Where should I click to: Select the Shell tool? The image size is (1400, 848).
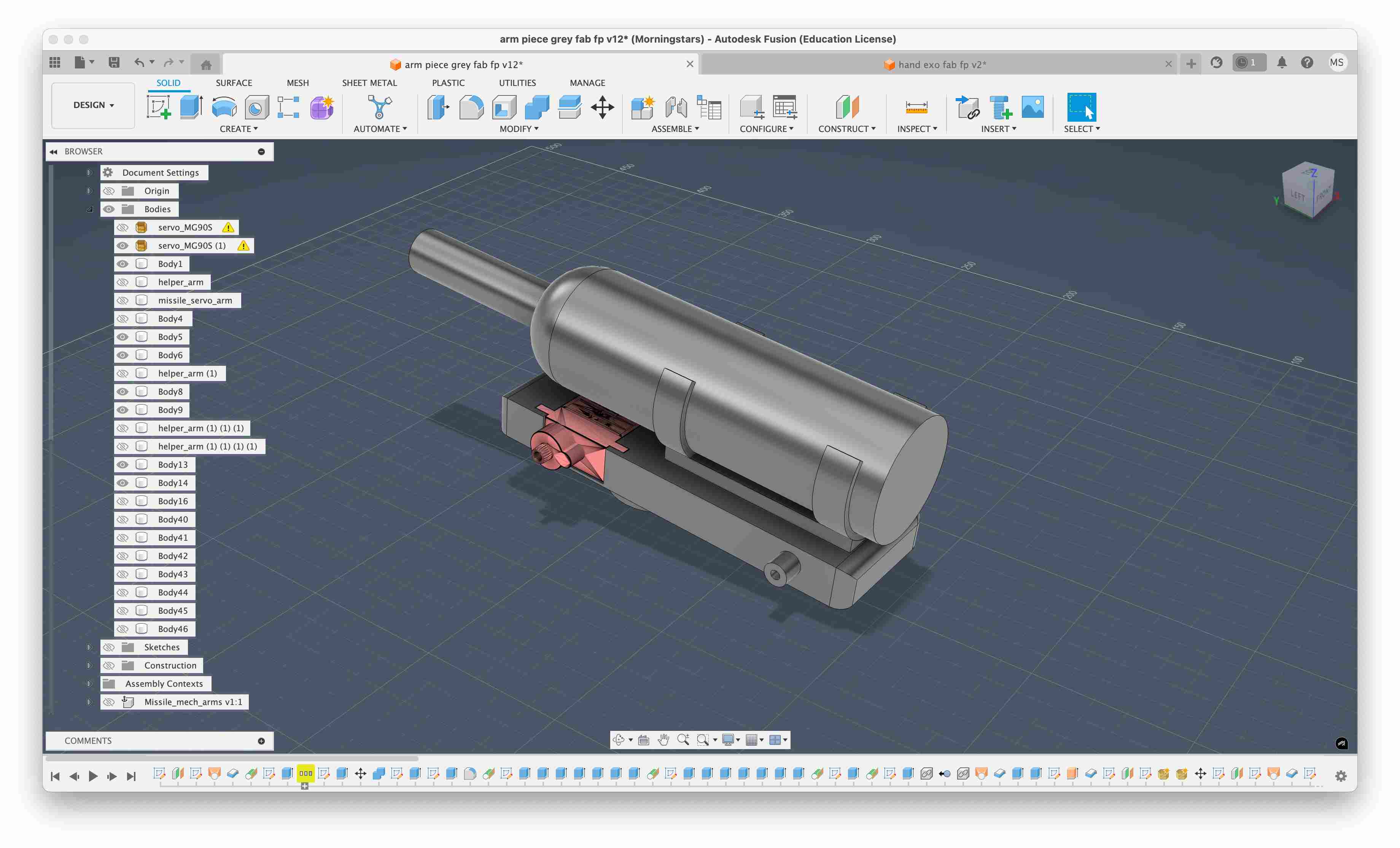(504, 107)
